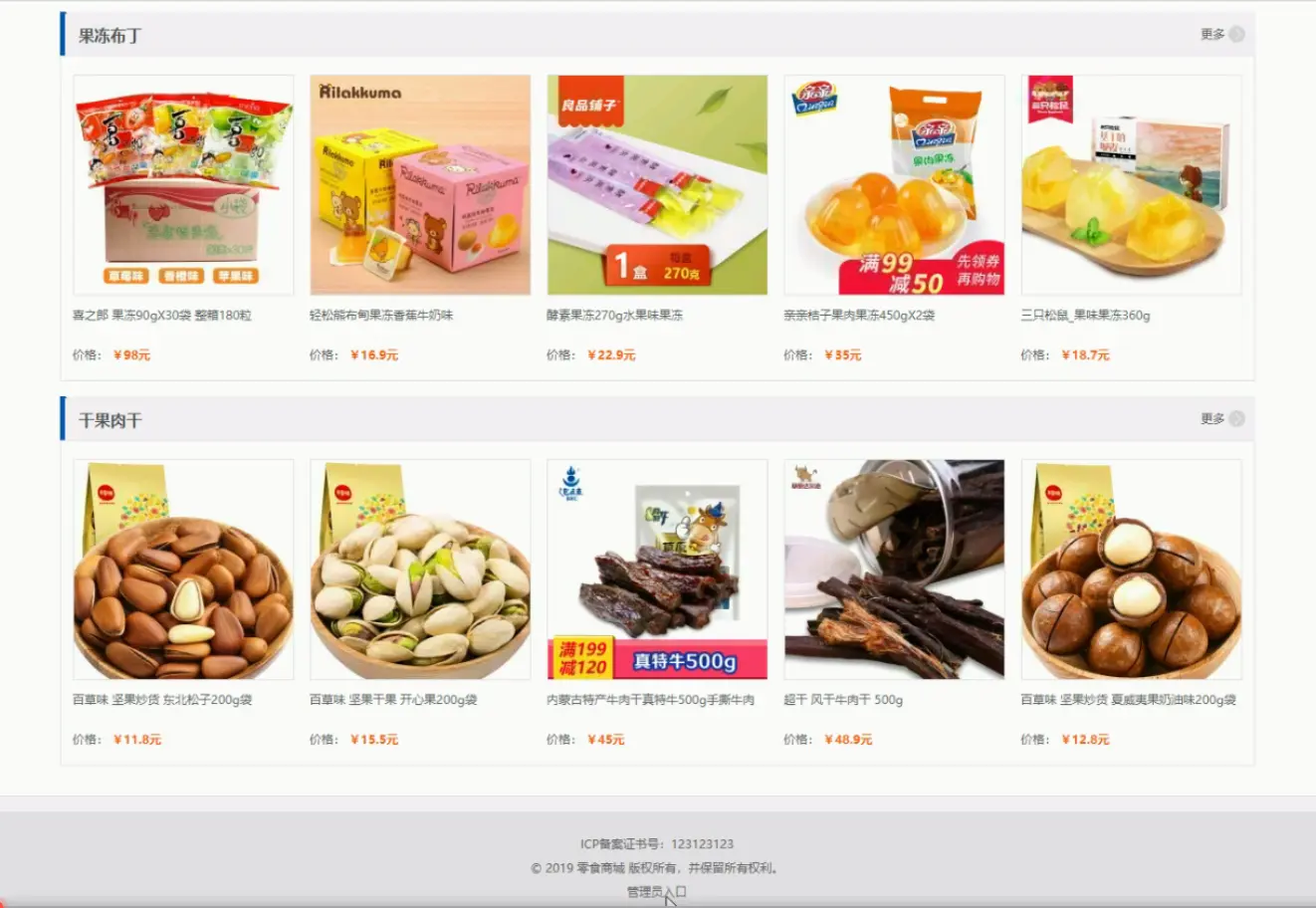Click the 轻松熊布甸果冻香蕉牛奶味 title
This screenshot has width=1316, height=908.
coord(381,316)
